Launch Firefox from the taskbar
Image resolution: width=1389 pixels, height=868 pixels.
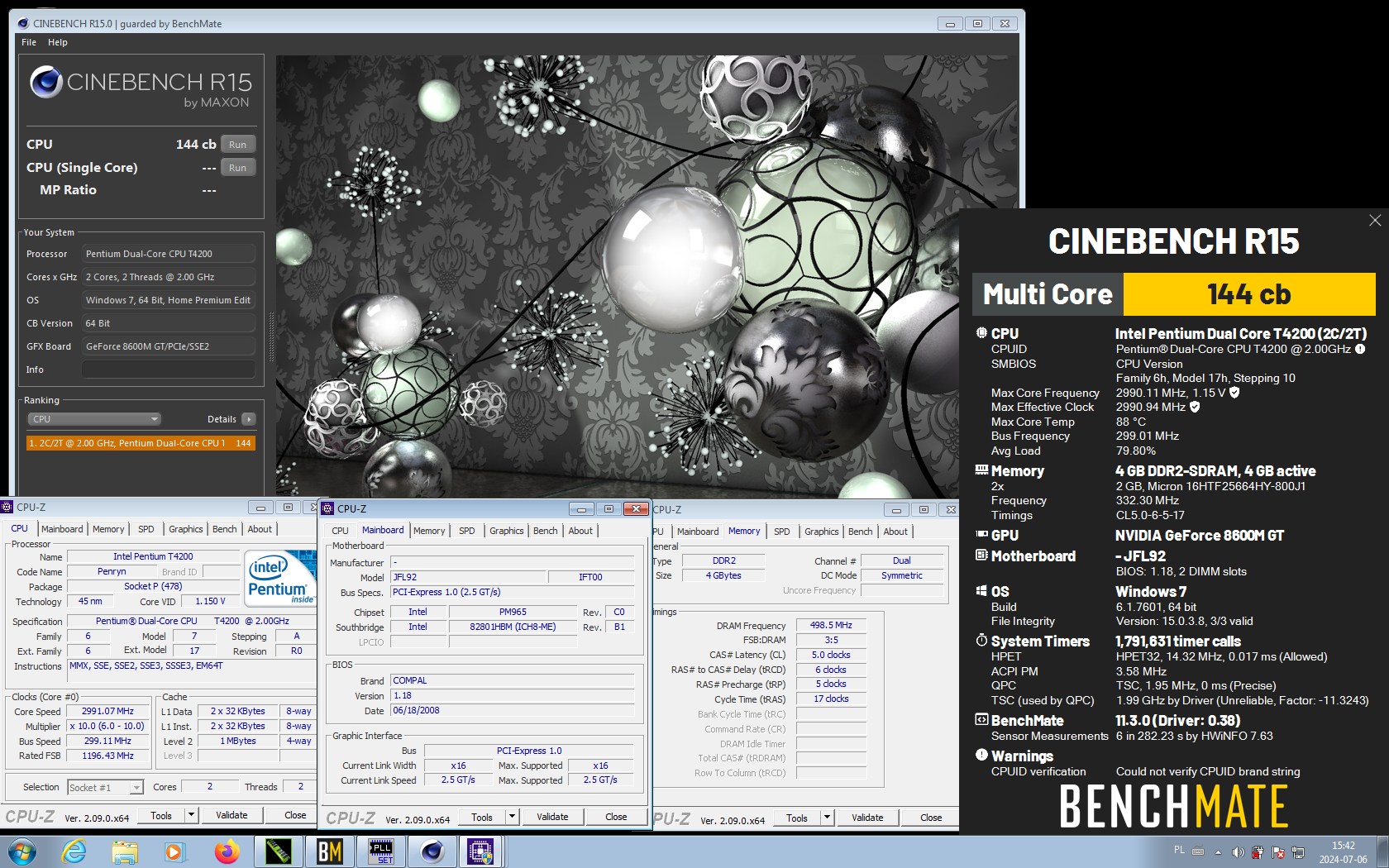(227, 851)
